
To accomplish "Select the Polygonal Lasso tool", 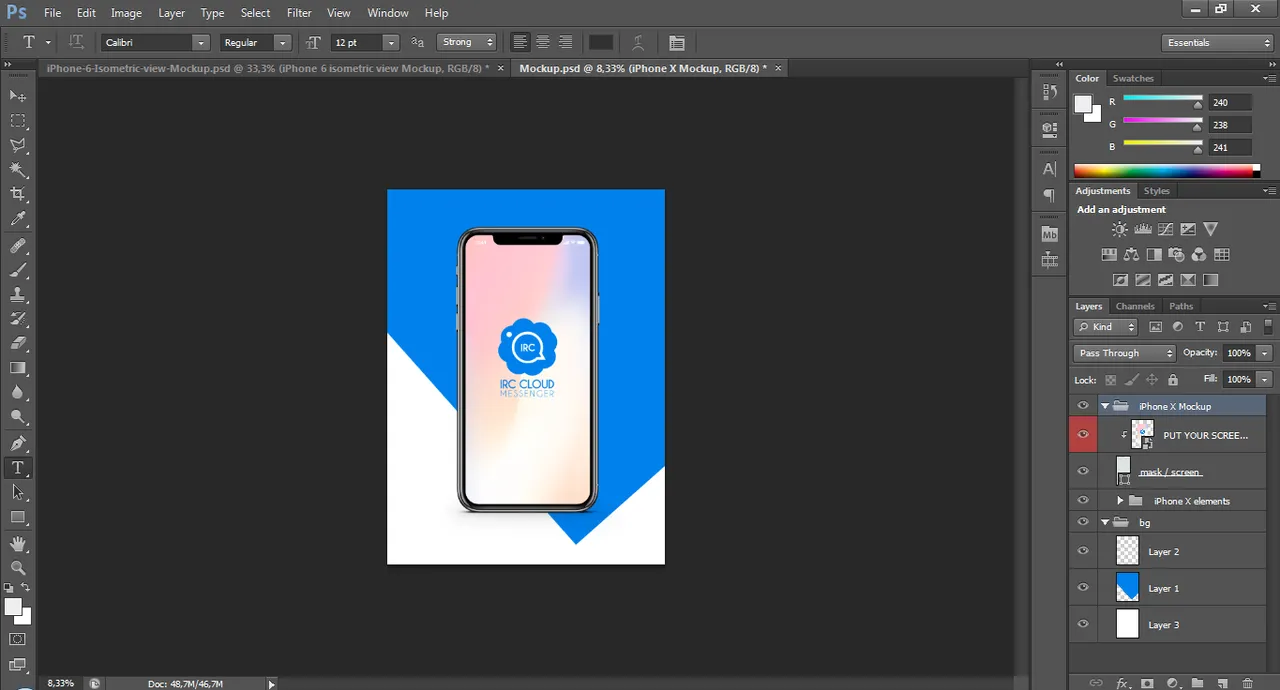I will tap(18, 145).
